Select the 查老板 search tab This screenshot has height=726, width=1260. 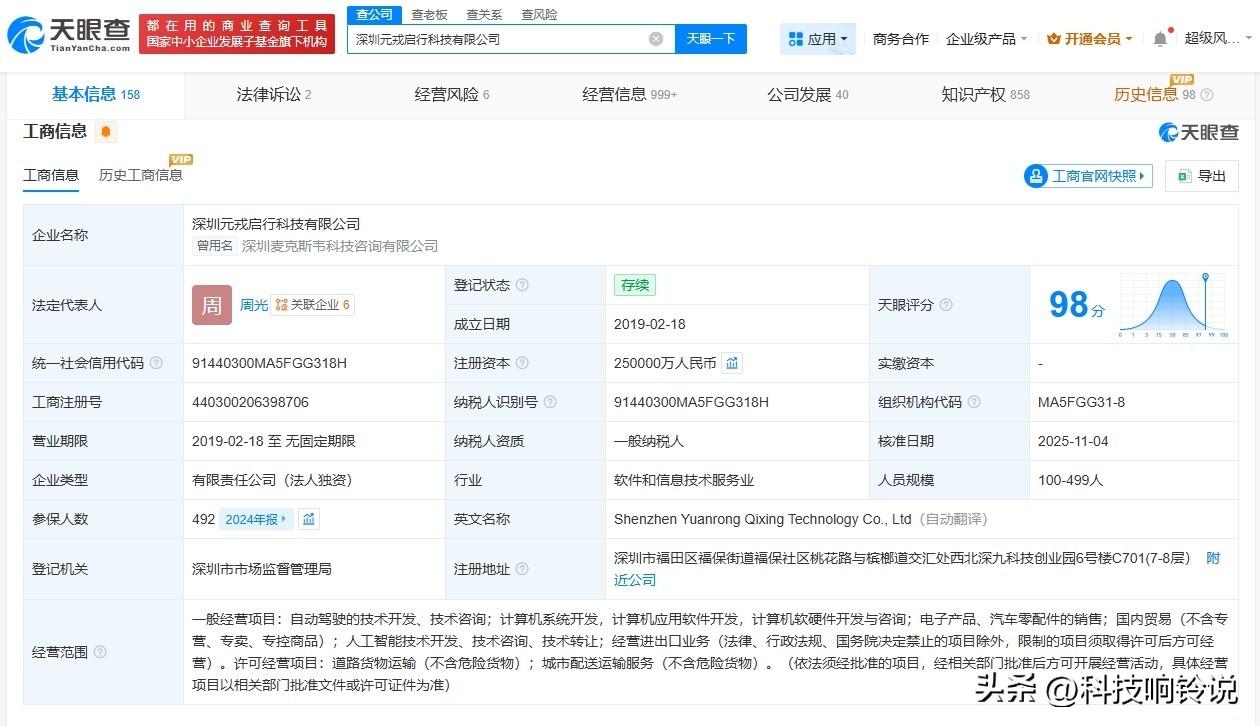tap(428, 14)
